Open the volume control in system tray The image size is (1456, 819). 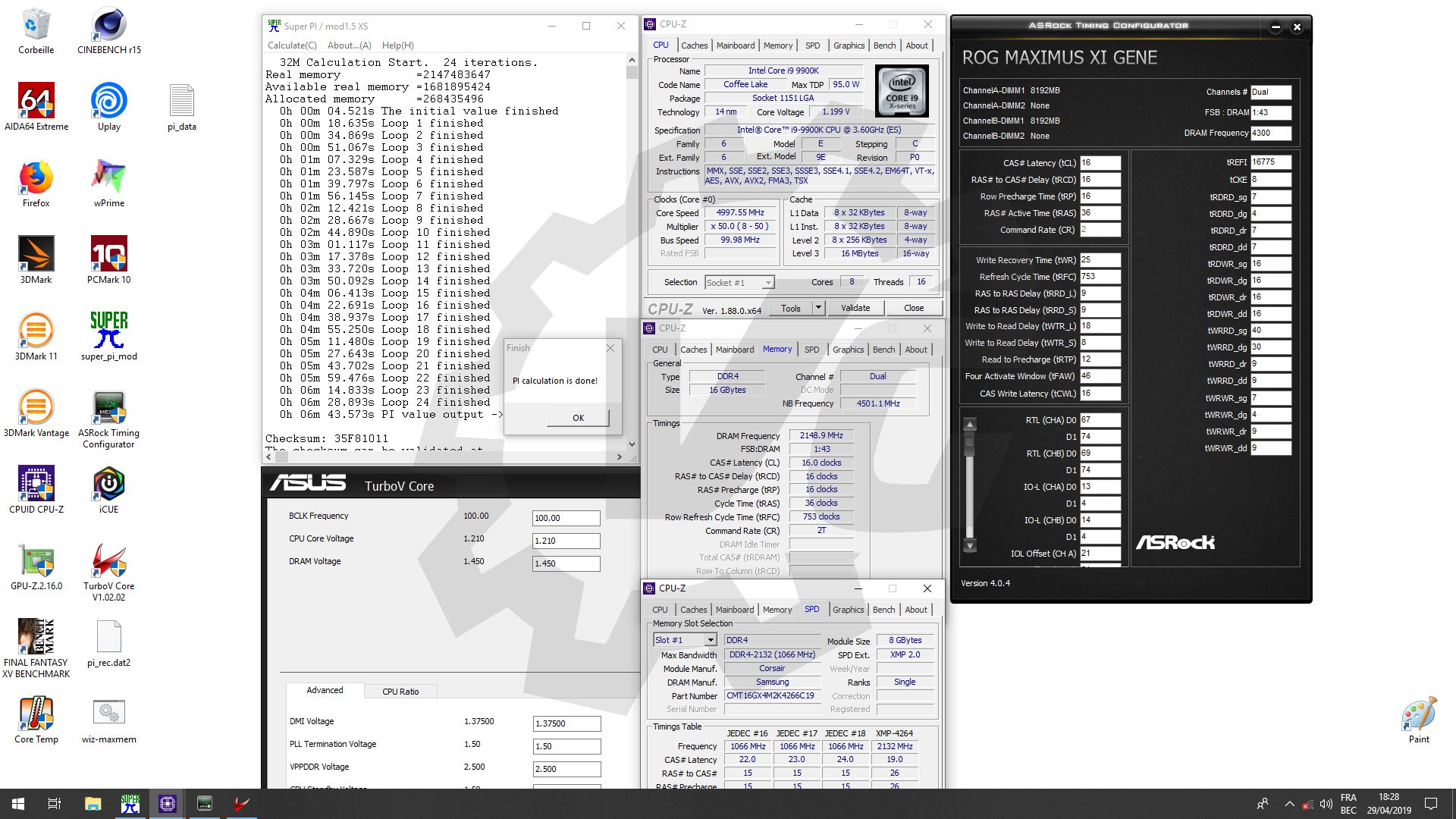pyautogui.click(x=1326, y=804)
